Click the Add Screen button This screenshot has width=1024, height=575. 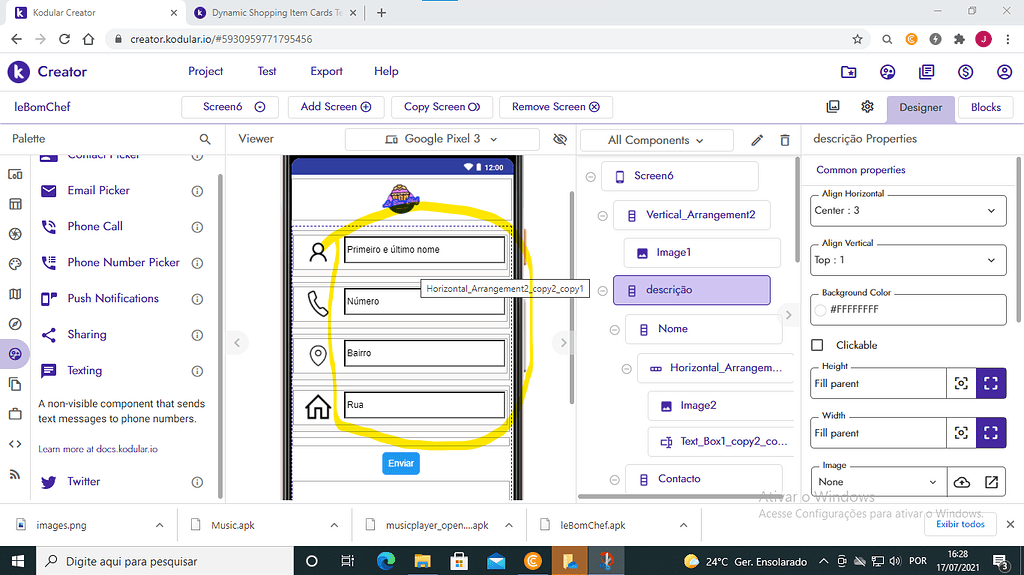(336, 107)
